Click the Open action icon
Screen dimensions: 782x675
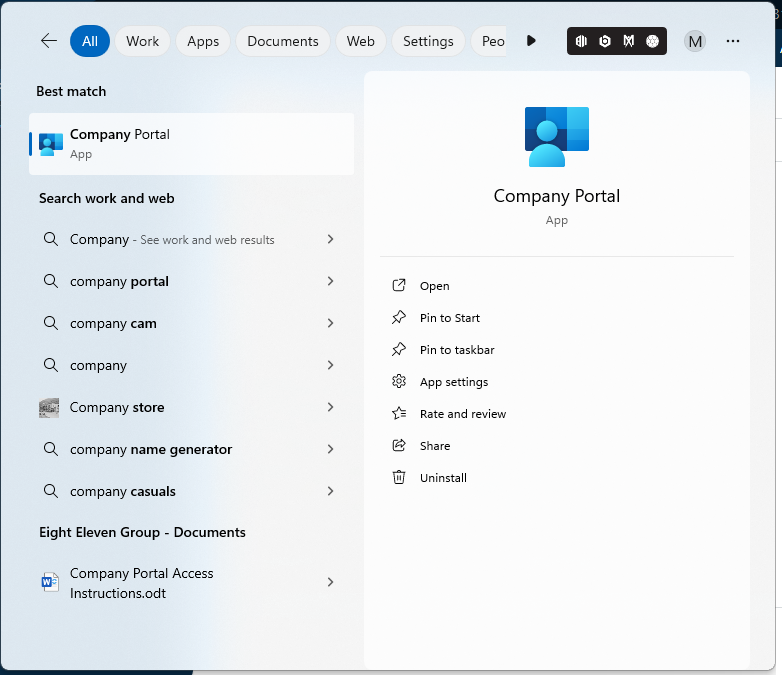[399, 285]
